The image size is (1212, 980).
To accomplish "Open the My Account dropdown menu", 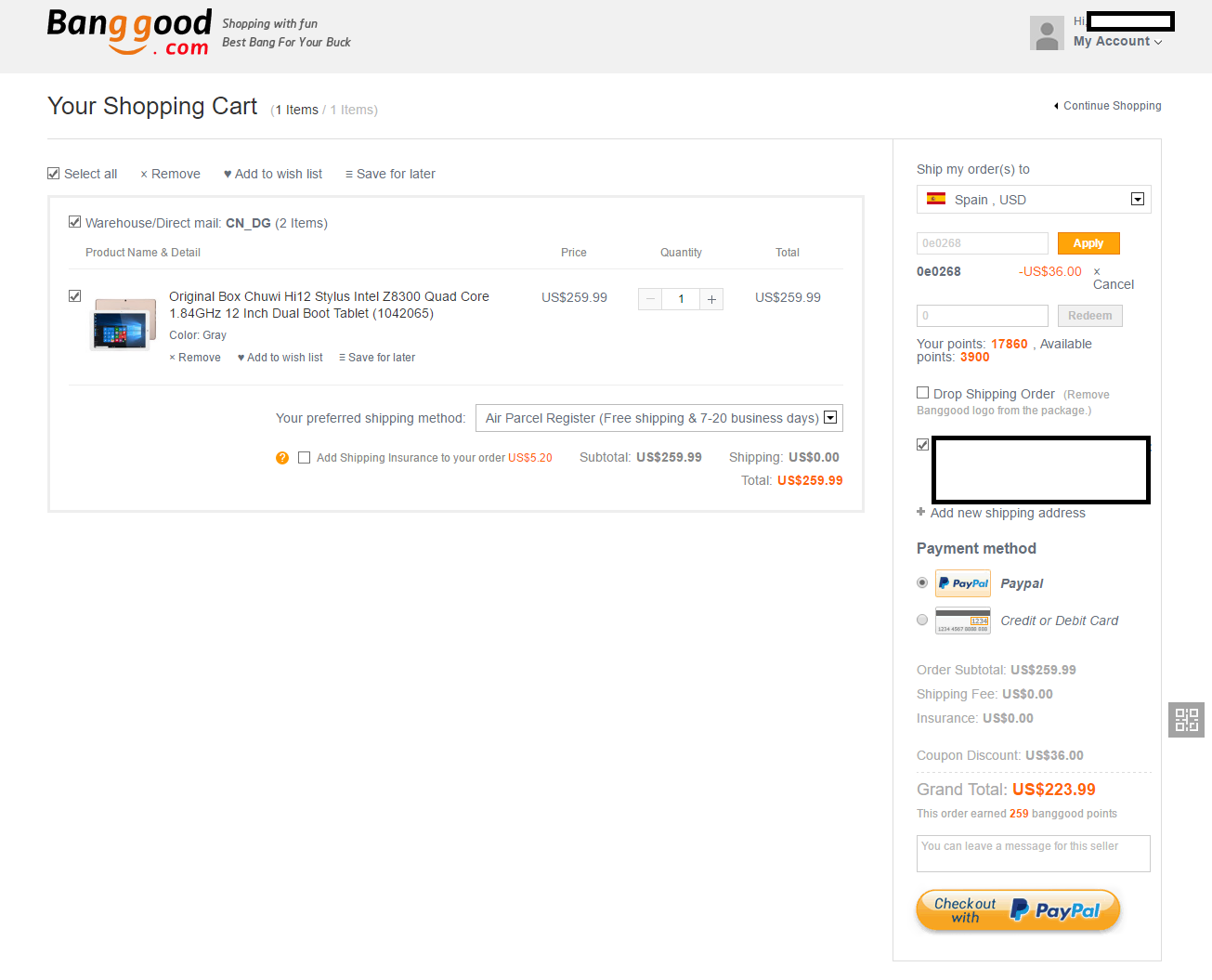I will pyautogui.click(x=1118, y=42).
